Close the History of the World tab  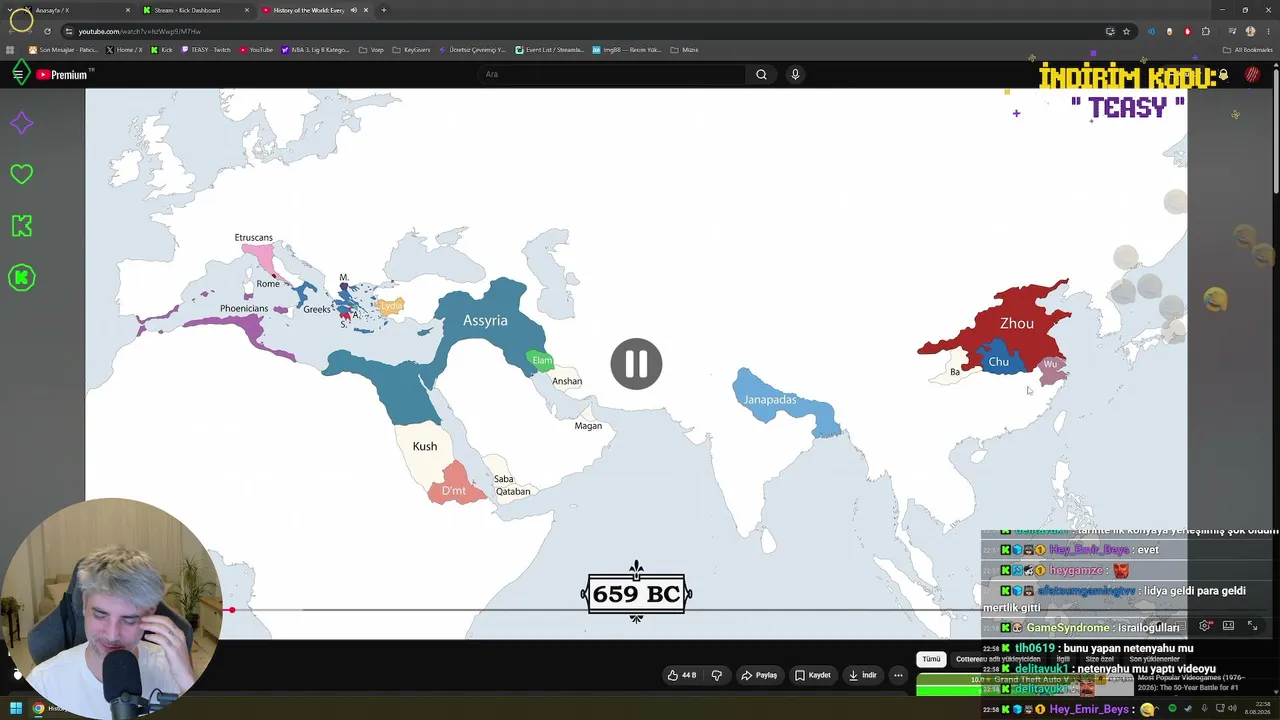click(x=366, y=10)
